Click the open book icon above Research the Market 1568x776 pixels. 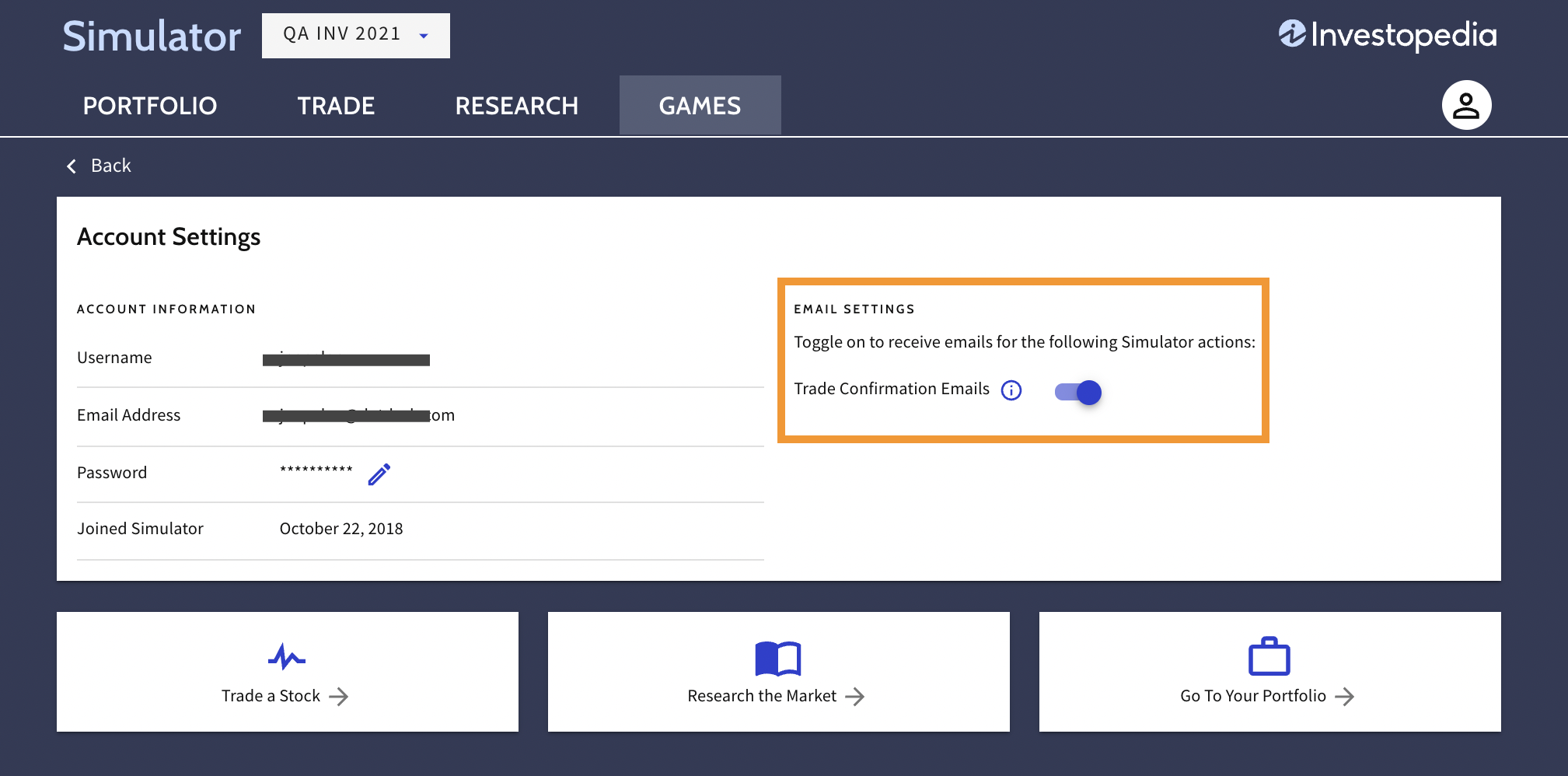click(x=777, y=659)
